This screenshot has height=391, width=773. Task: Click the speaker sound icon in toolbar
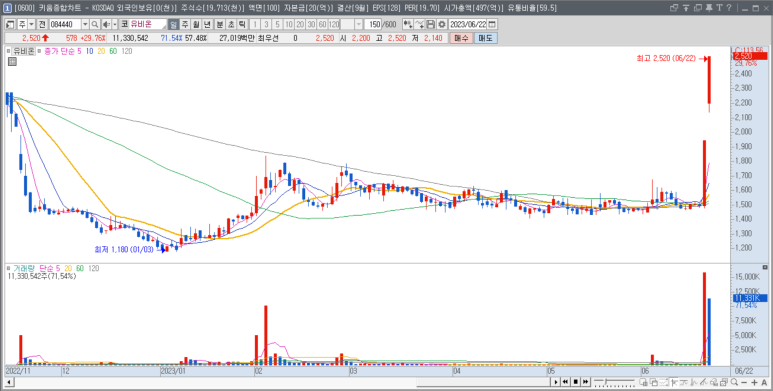pos(106,24)
